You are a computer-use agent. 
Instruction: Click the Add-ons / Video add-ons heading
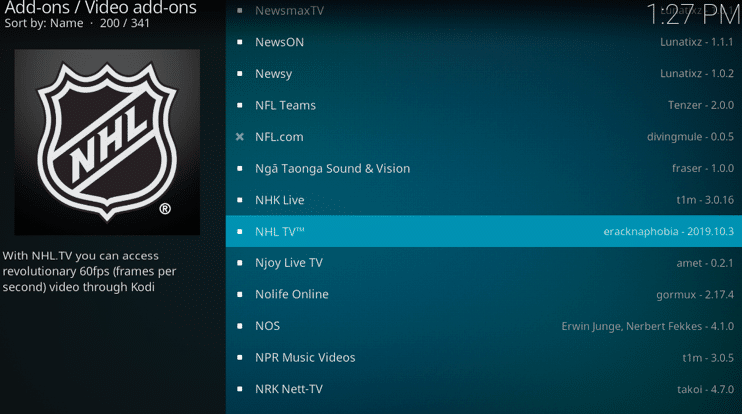tap(100, 7)
